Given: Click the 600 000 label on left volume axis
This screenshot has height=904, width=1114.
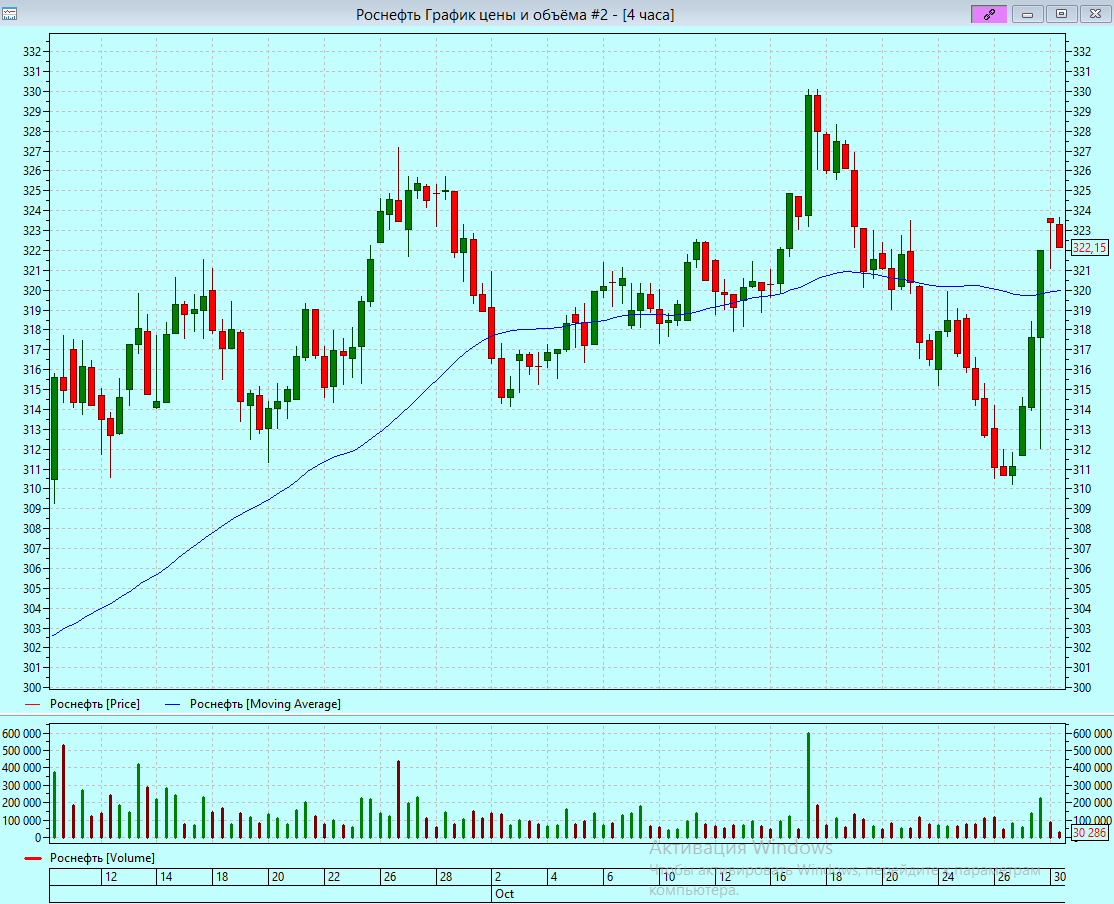Looking at the screenshot, I should click(23, 733).
